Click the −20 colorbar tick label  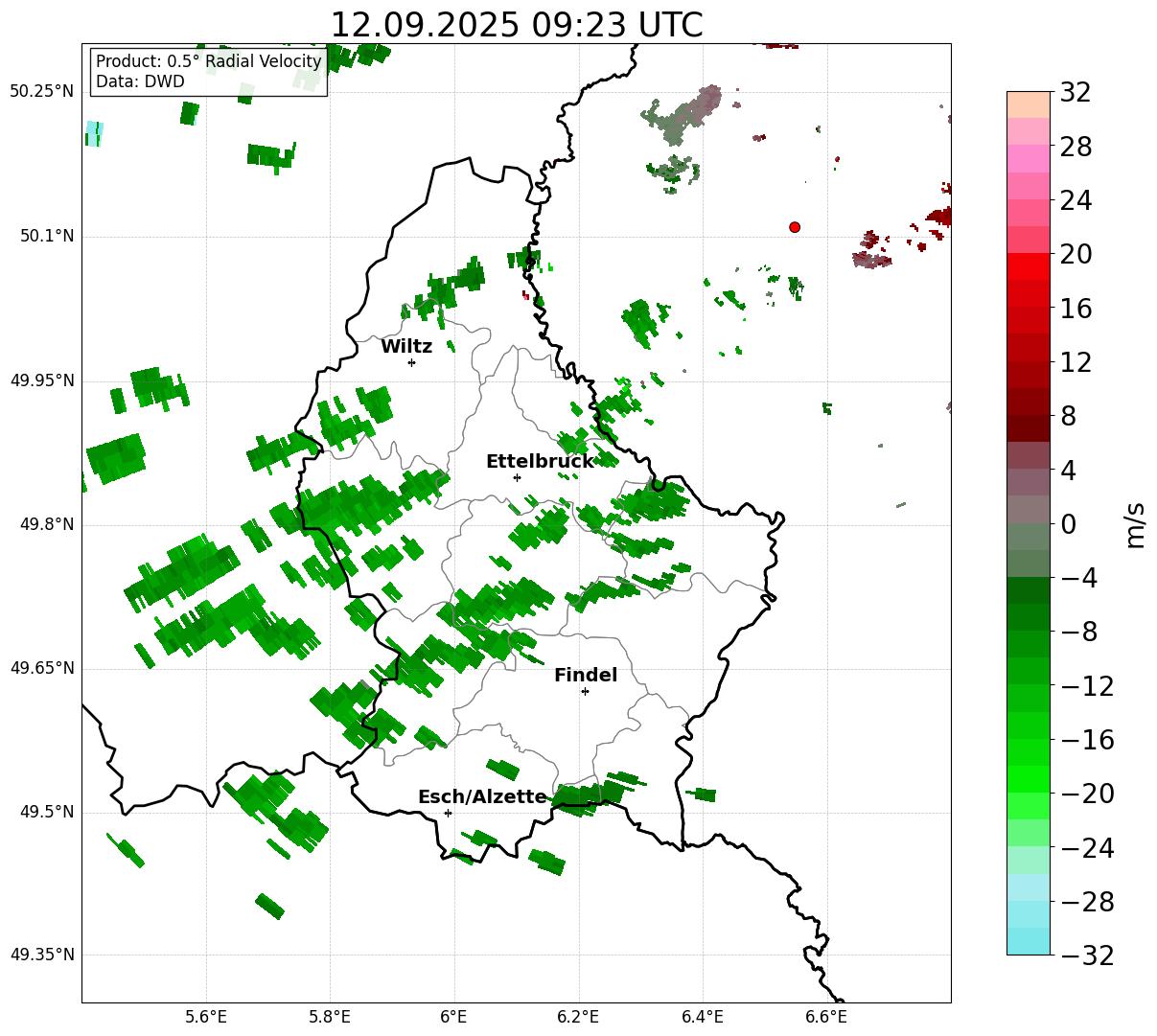[x=1087, y=794]
